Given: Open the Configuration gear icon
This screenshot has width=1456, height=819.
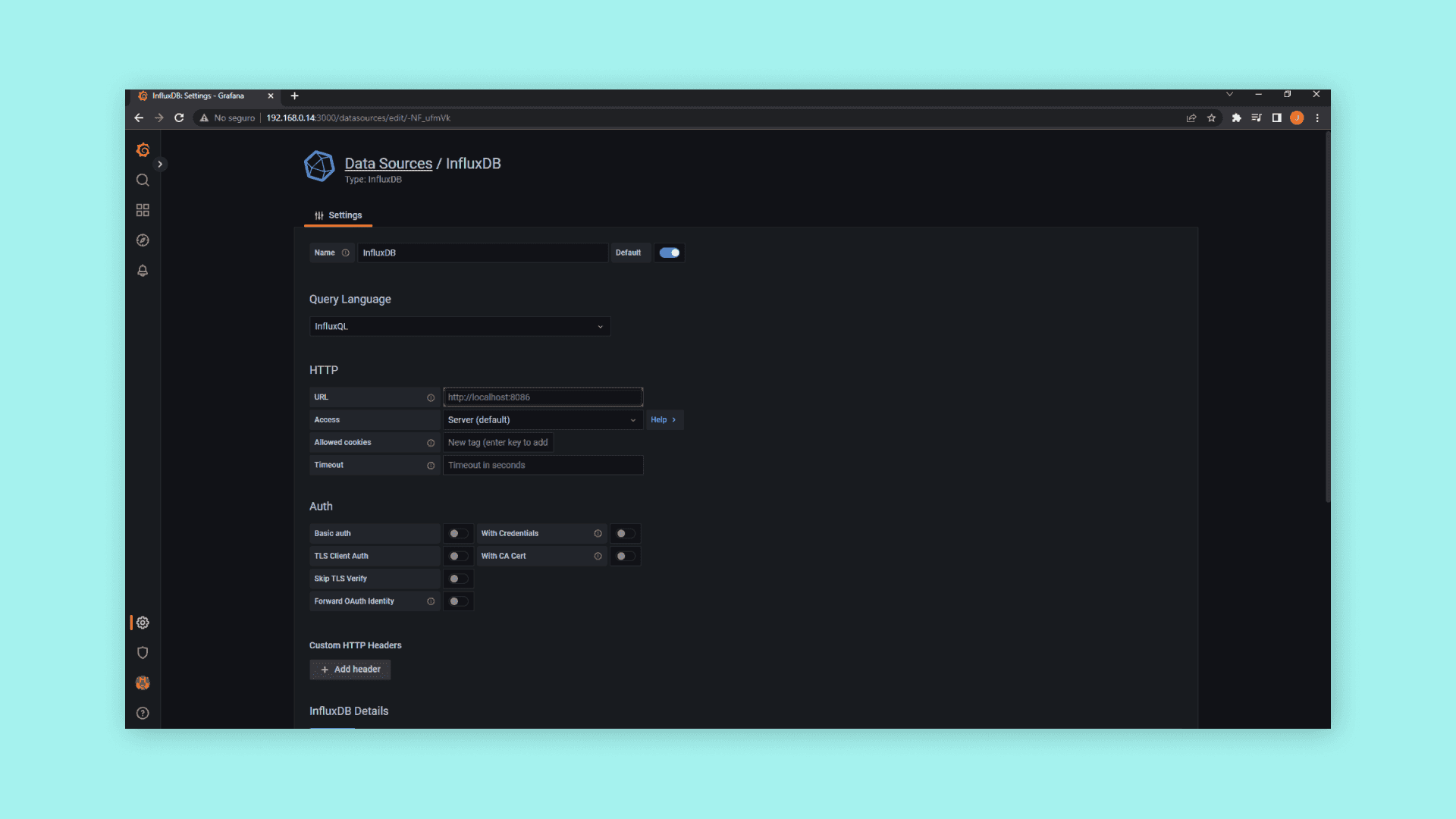Looking at the screenshot, I should (x=143, y=623).
